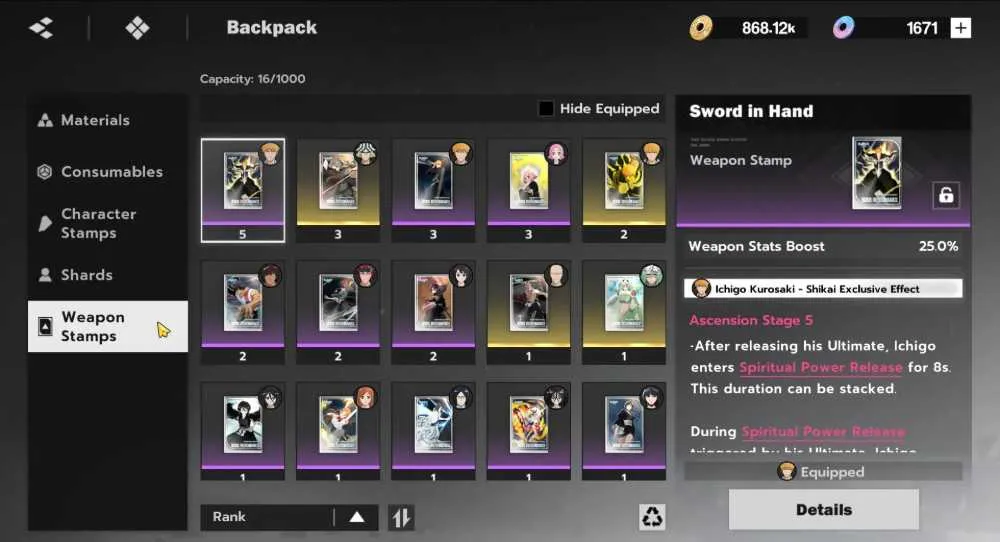
Task: Click the first Spiritual Power Release link
Action: click(x=821, y=367)
